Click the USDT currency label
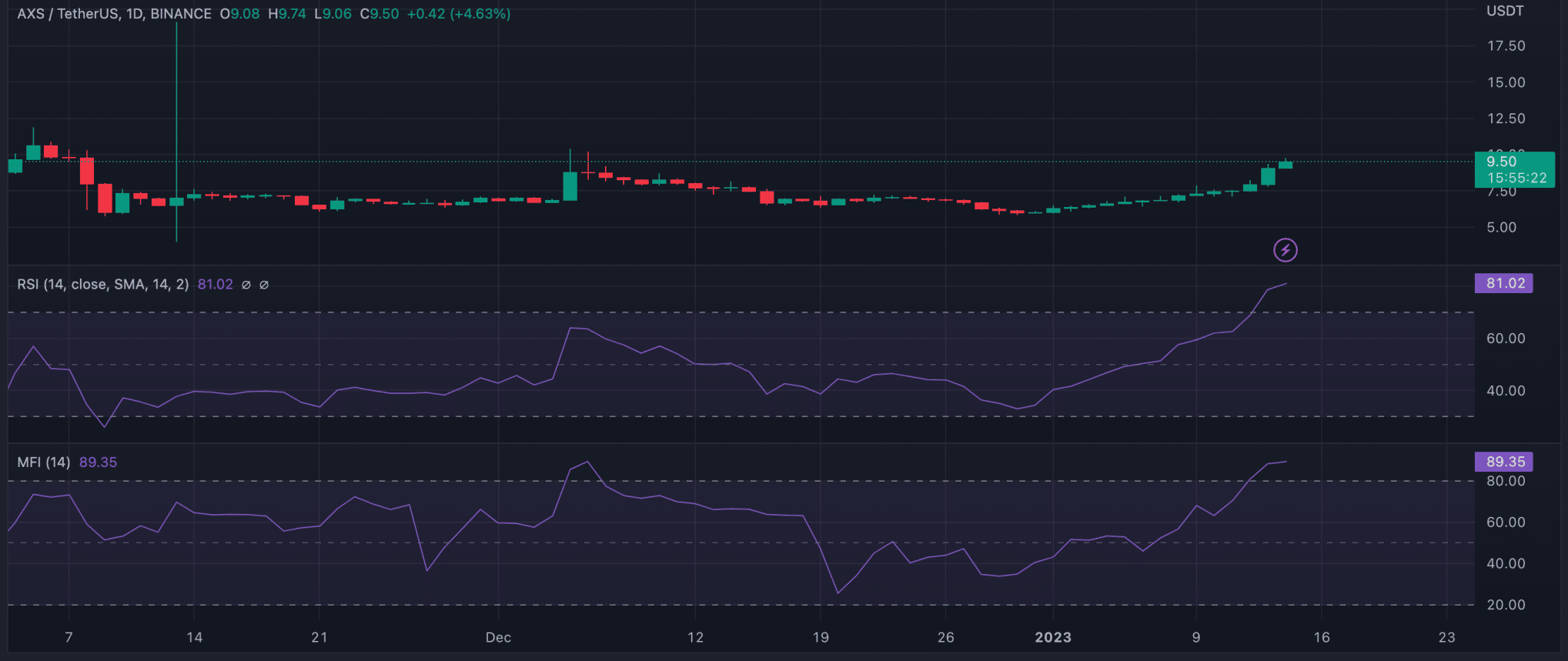The width and height of the screenshot is (1568, 661). pos(1505,11)
